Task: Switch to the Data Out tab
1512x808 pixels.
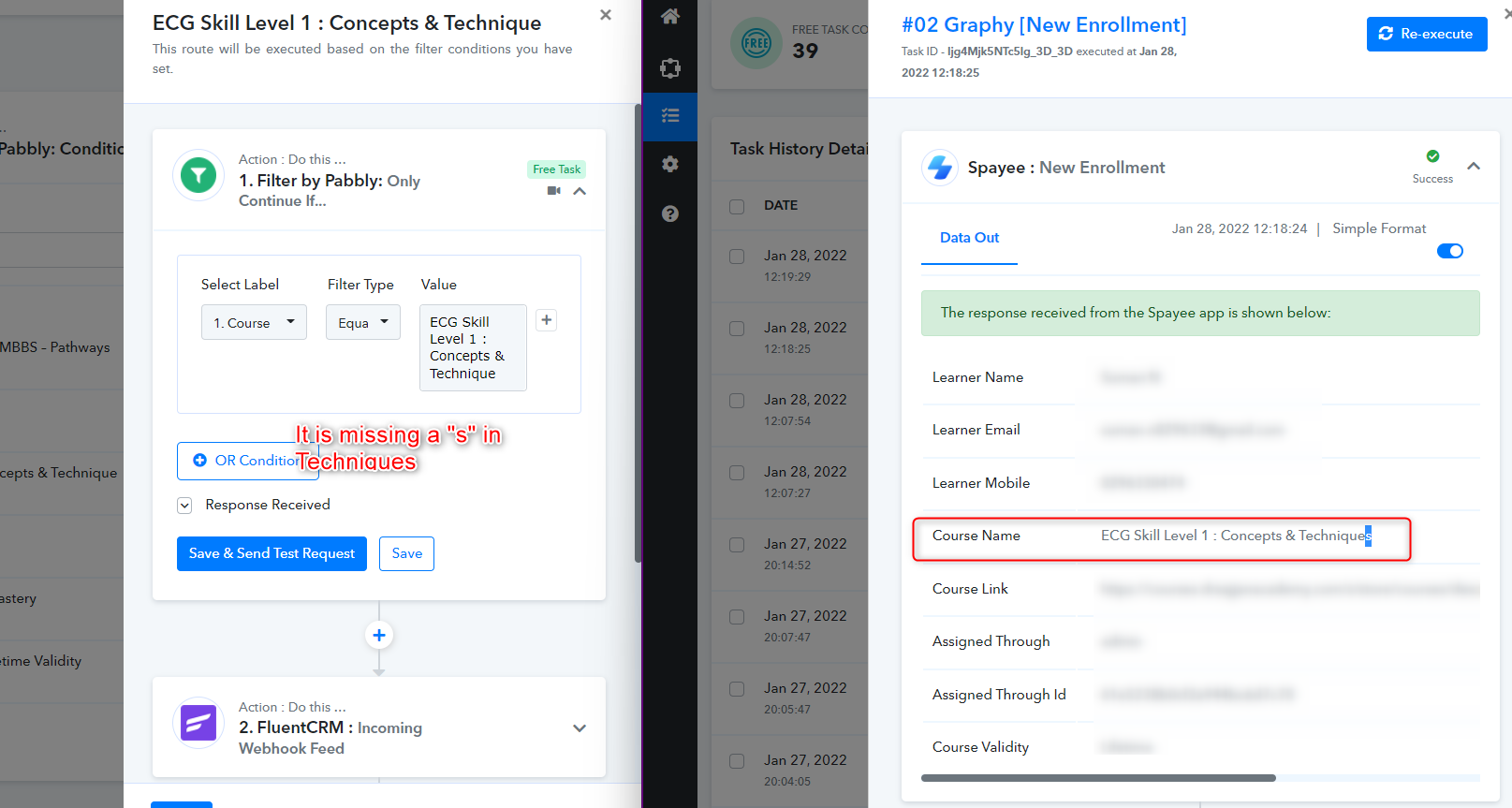Action: coord(969,238)
